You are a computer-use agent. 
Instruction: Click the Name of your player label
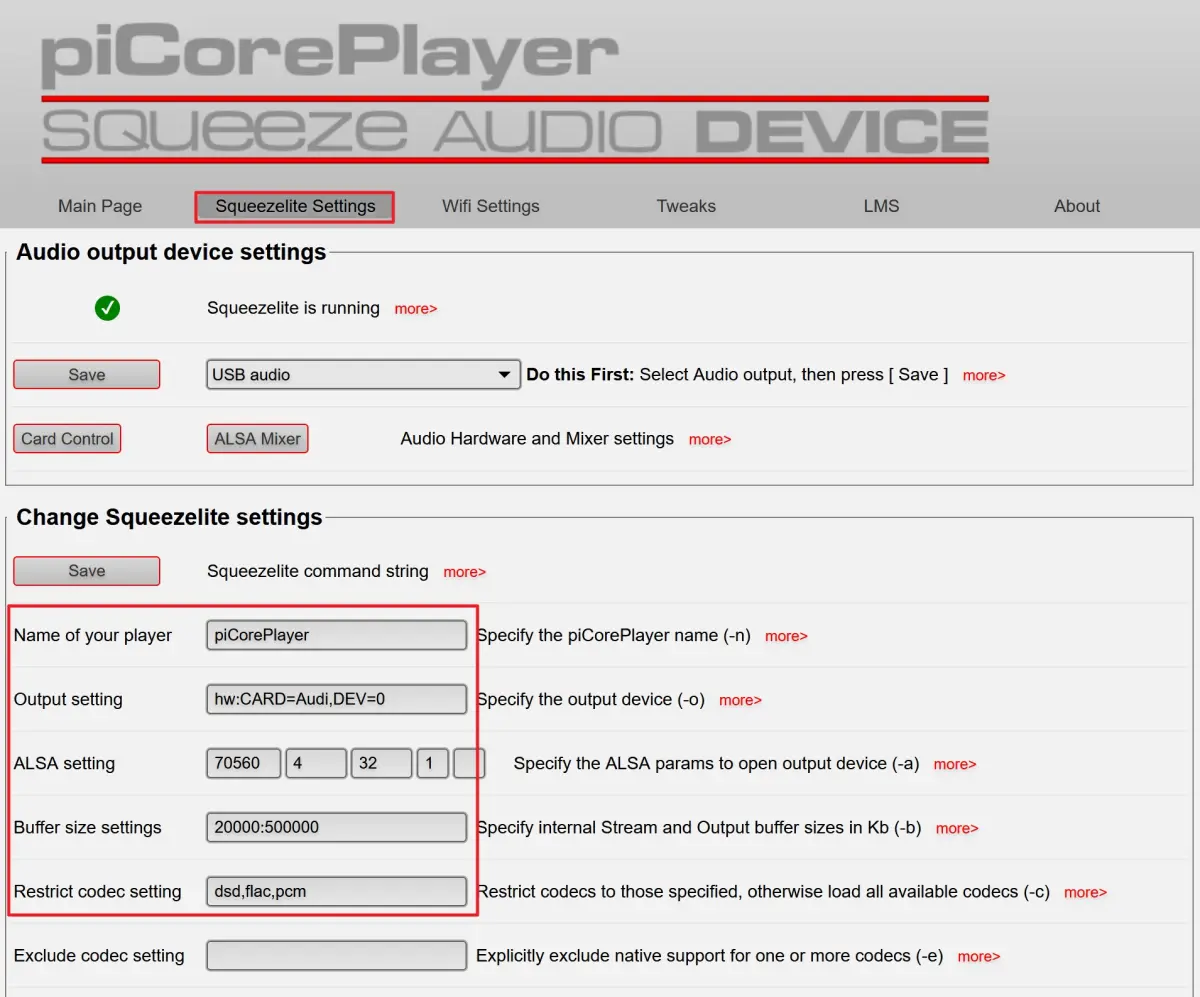click(x=93, y=635)
